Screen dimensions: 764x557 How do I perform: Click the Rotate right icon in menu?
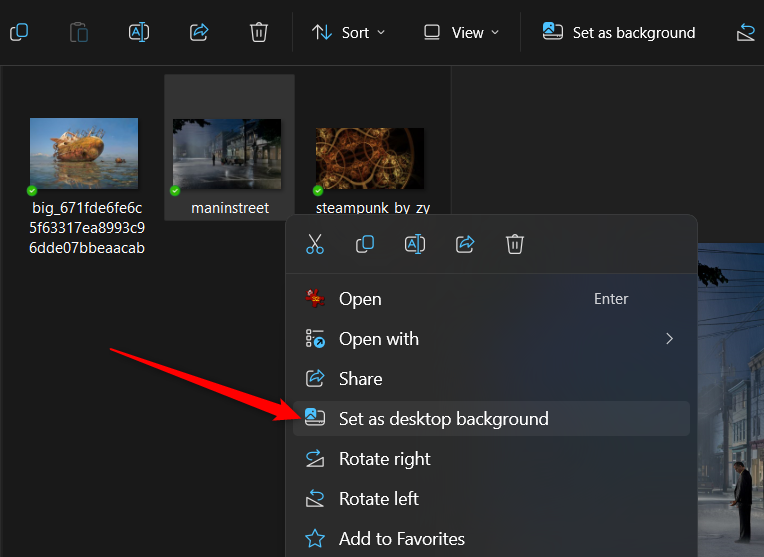coord(315,459)
